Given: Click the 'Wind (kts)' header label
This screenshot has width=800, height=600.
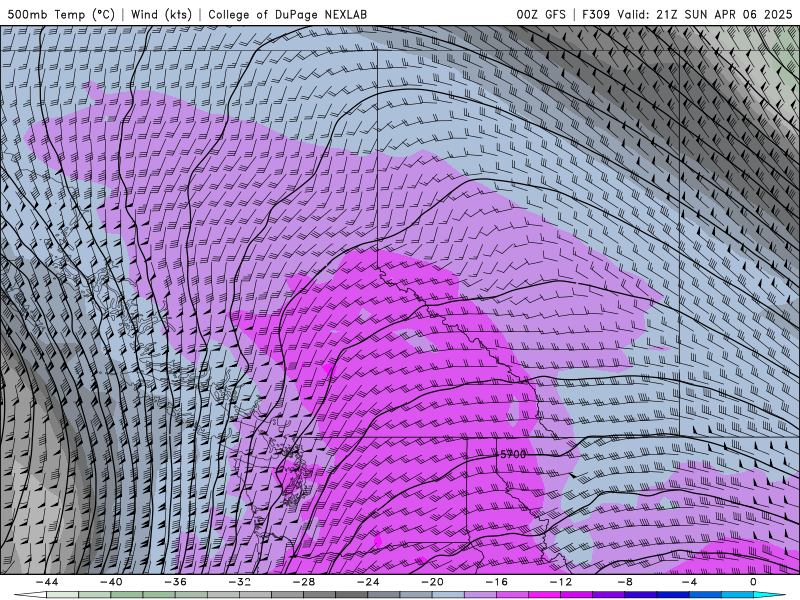Looking at the screenshot, I should (161, 15).
